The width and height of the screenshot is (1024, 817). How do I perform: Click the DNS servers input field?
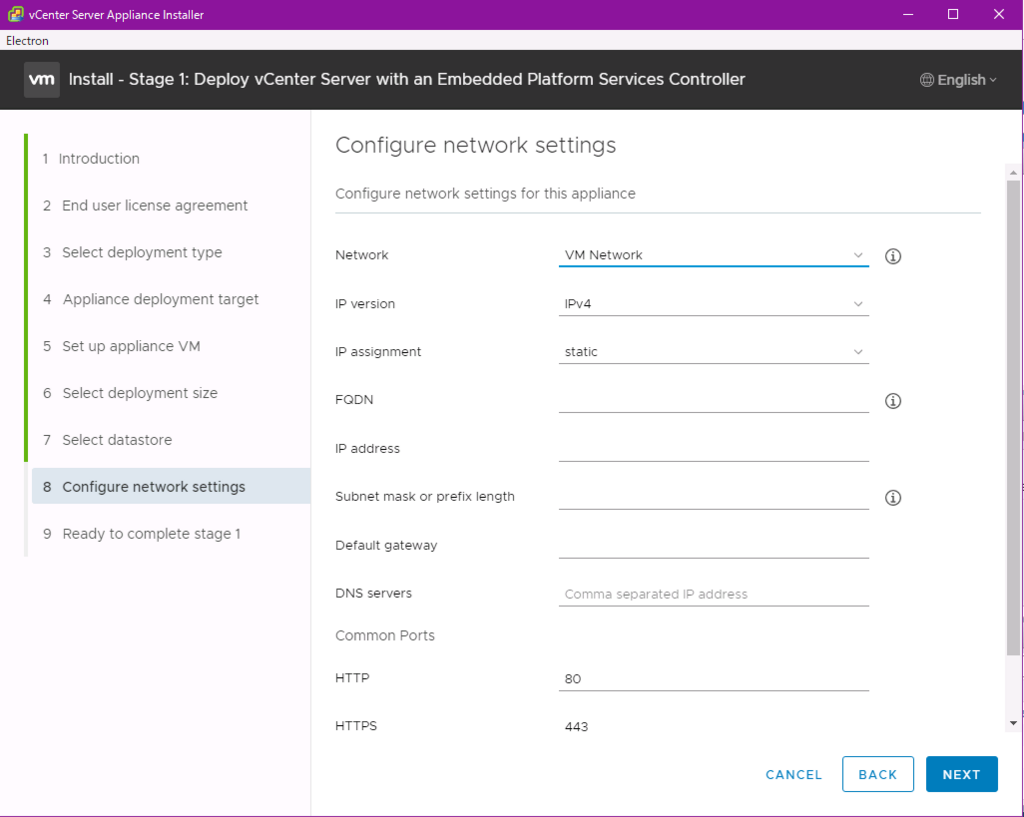point(713,594)
